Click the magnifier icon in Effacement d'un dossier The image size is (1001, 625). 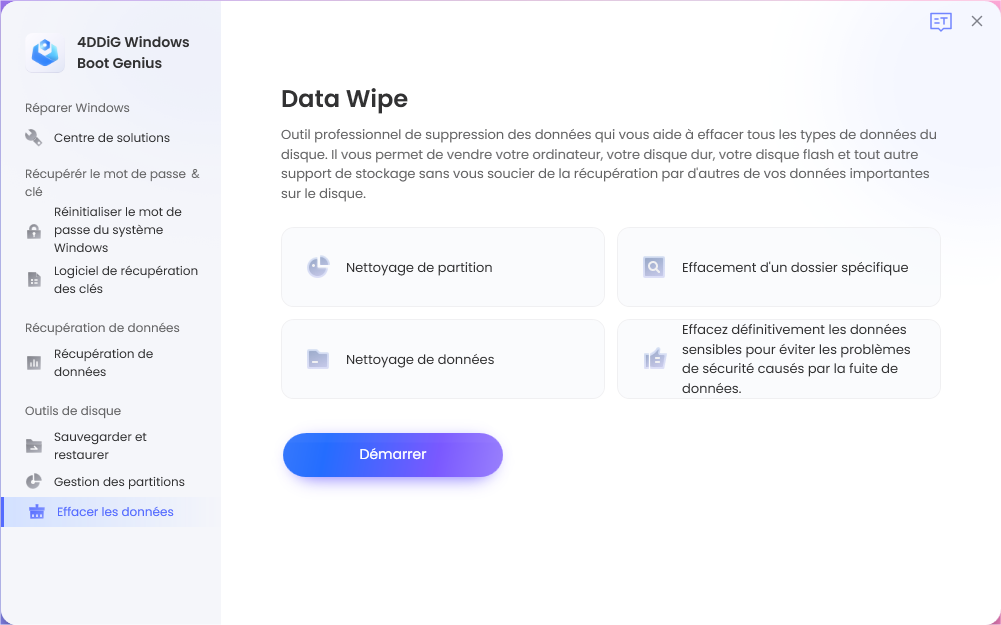pos(654,267)
